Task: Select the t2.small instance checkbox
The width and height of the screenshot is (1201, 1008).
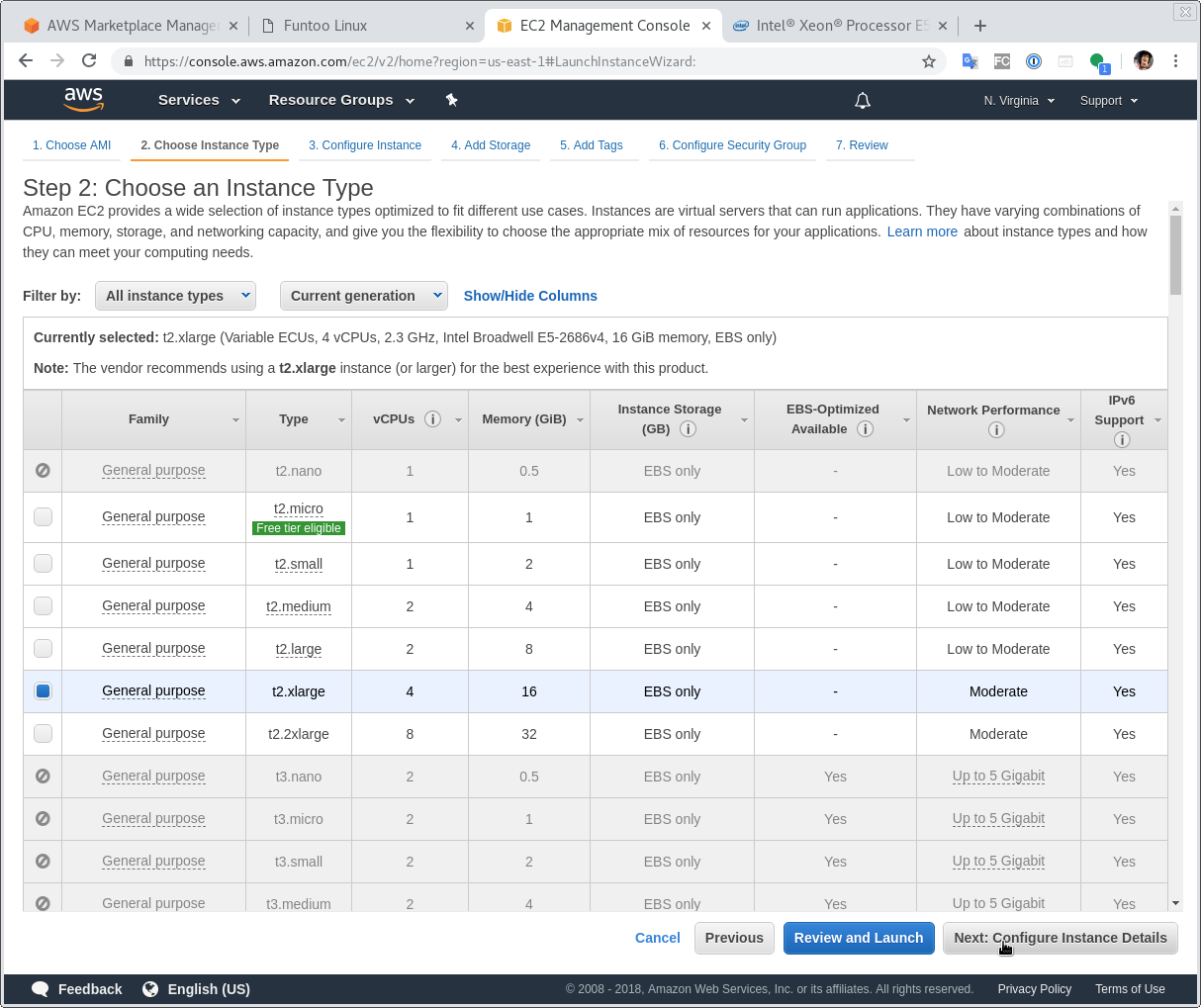Action: (43, 563)
